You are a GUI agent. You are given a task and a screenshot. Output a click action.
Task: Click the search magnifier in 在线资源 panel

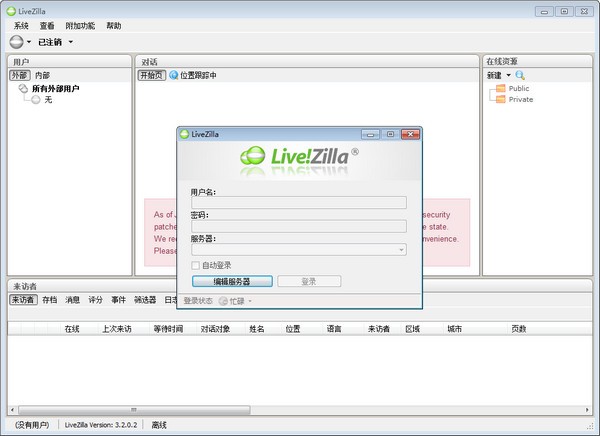pos(520,75)
